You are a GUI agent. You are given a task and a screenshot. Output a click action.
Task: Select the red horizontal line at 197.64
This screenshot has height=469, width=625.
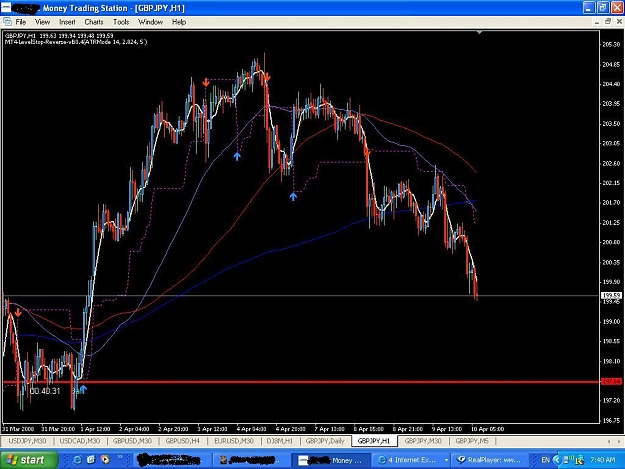point(301,382)
